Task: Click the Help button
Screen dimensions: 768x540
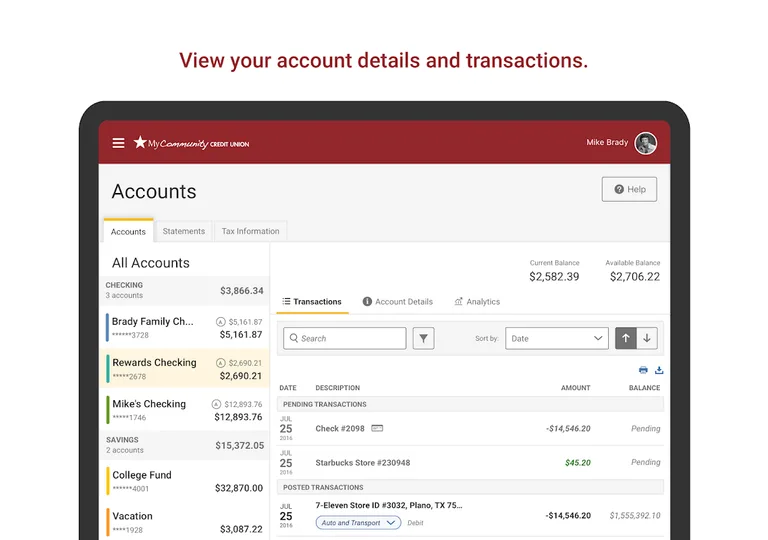Action: 629,189
